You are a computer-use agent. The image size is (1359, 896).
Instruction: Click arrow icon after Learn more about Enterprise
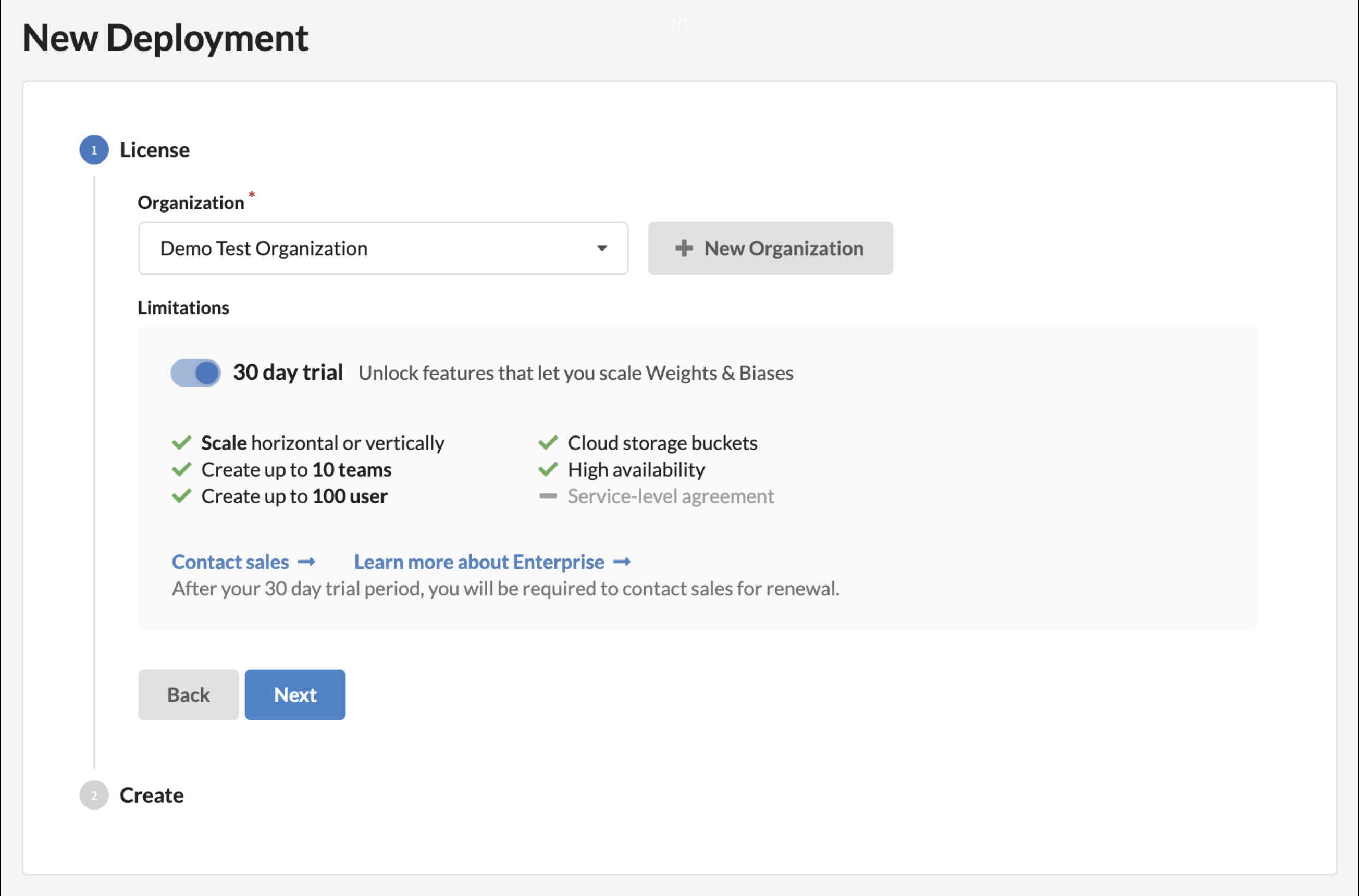click(622, 562)
